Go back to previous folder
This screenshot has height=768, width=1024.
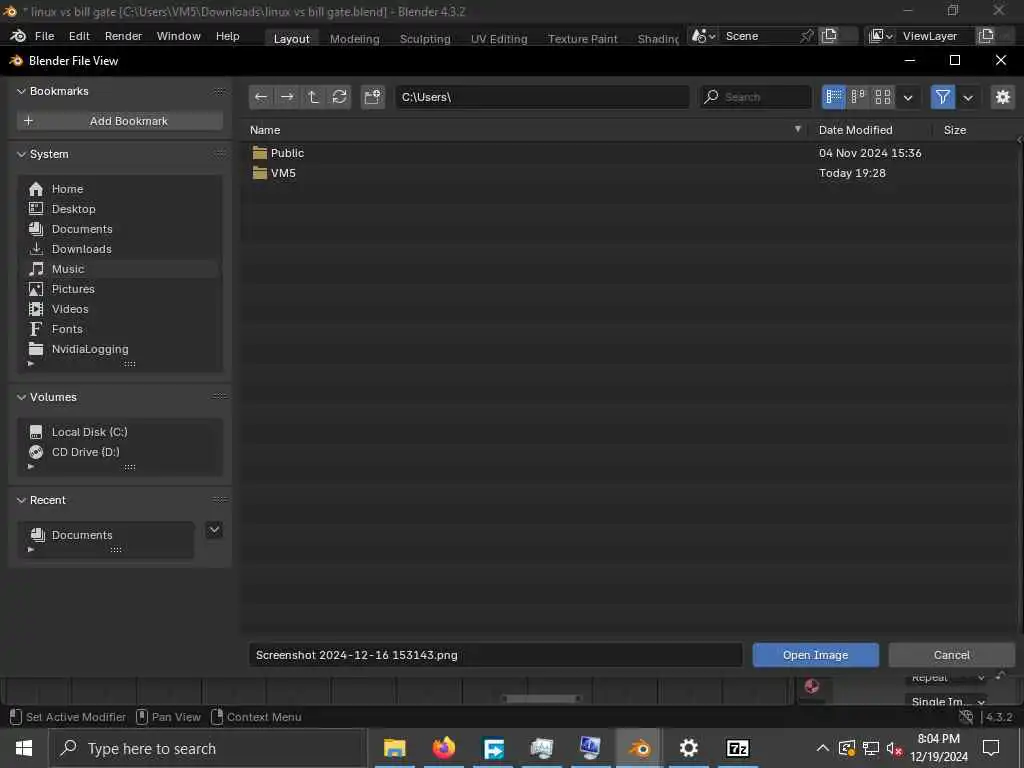point(261,97)
